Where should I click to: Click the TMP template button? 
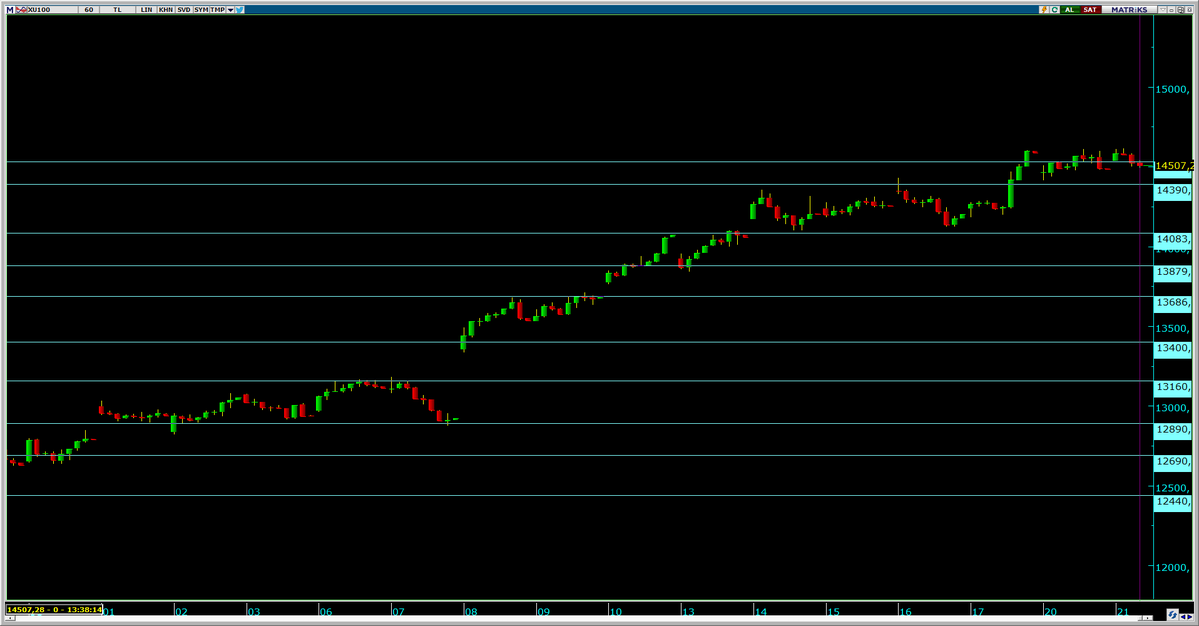[x=218, y=10]
